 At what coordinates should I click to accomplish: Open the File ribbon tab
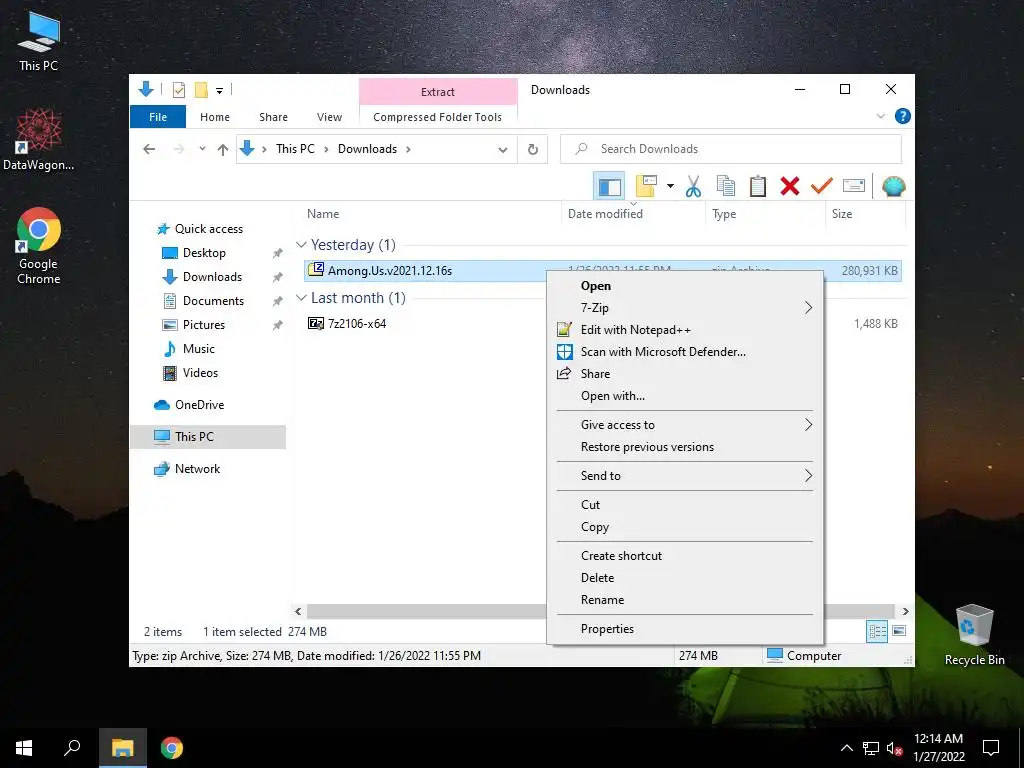click(158, 117)
